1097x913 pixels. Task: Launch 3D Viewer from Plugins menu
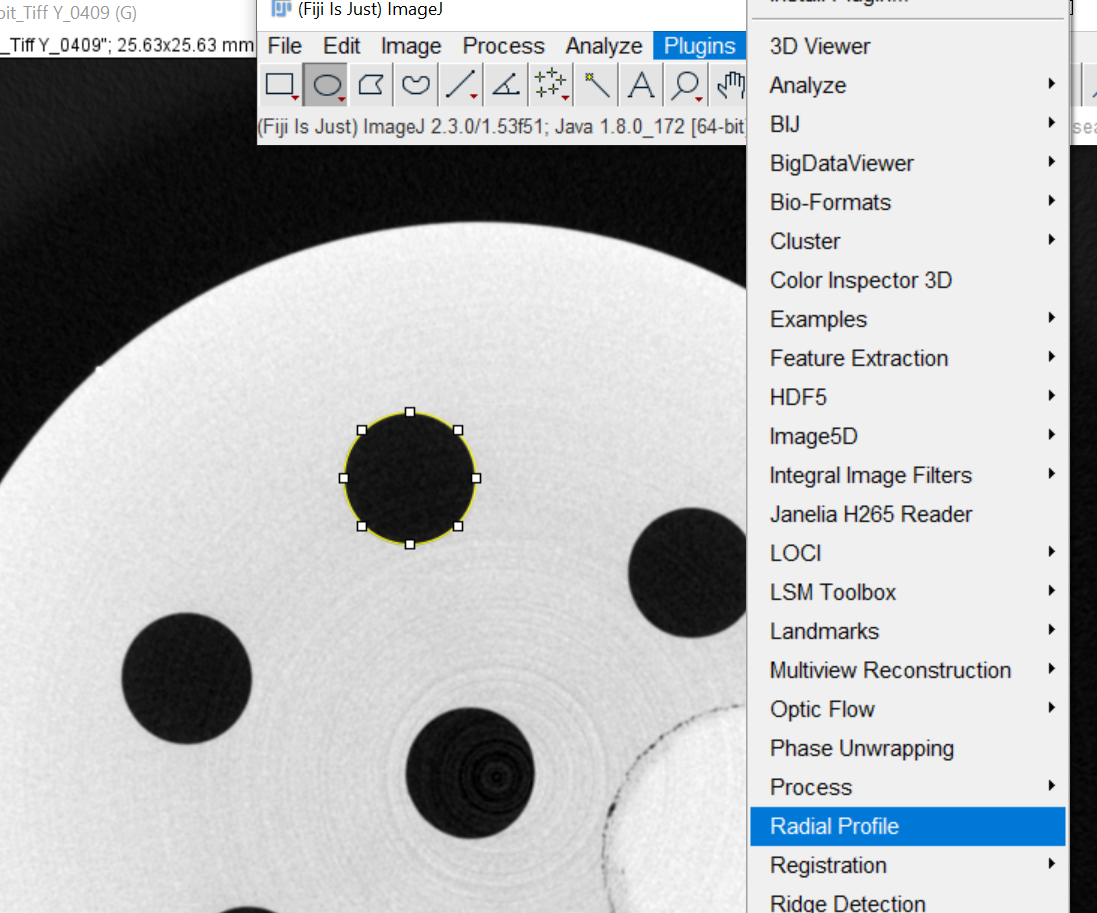[907, 46]
